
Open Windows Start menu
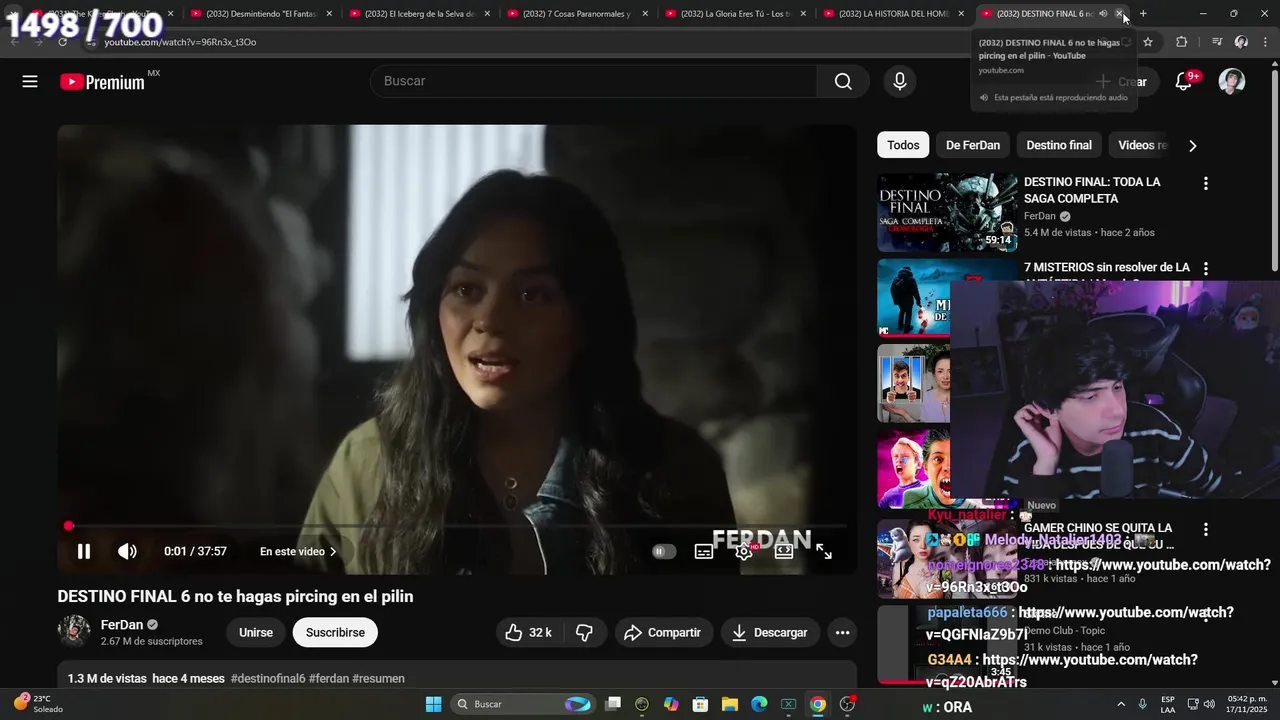click(x=433, y=704)
